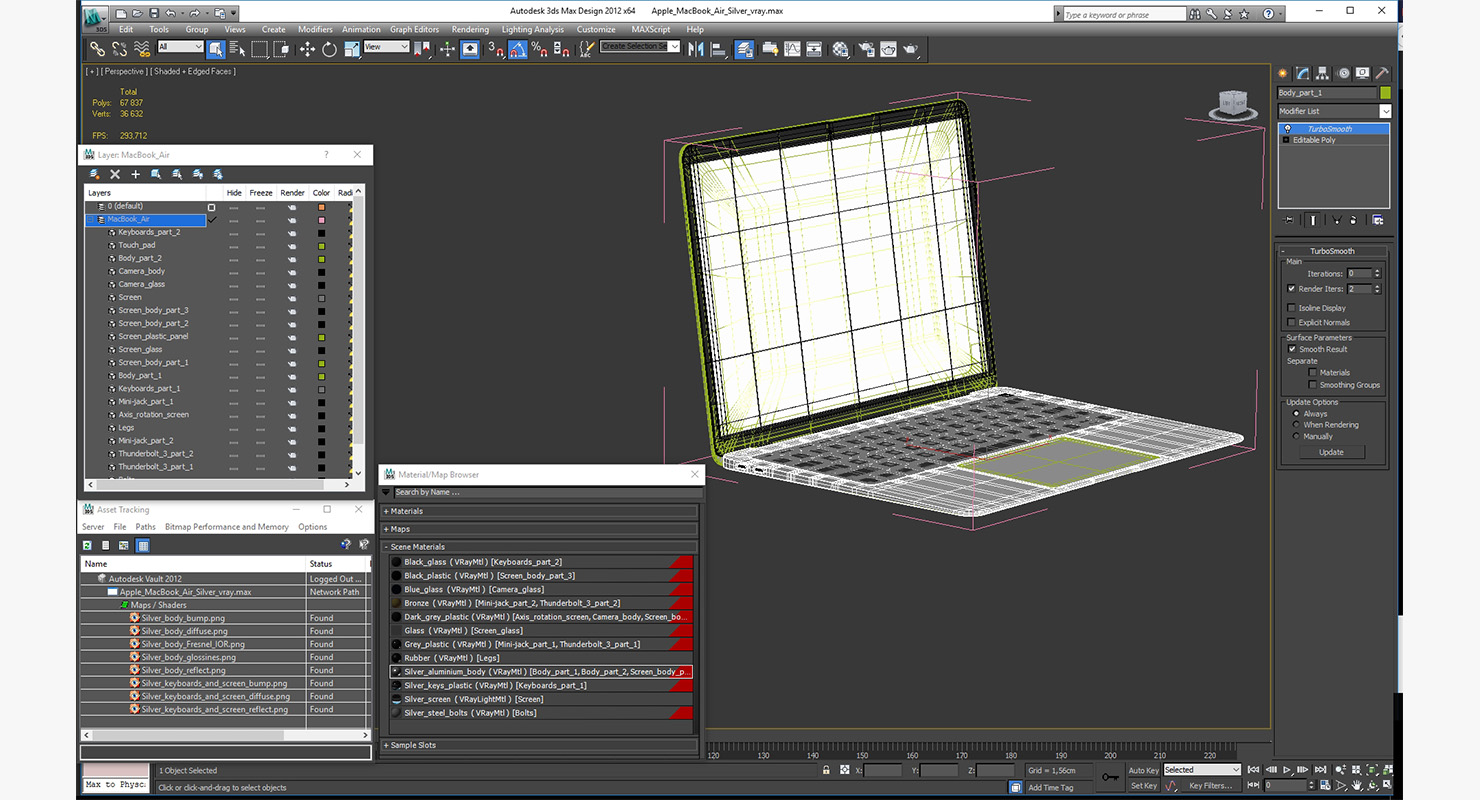Toggle the Angle Snap tool
1480x800 pixels.
click(518, 48)
